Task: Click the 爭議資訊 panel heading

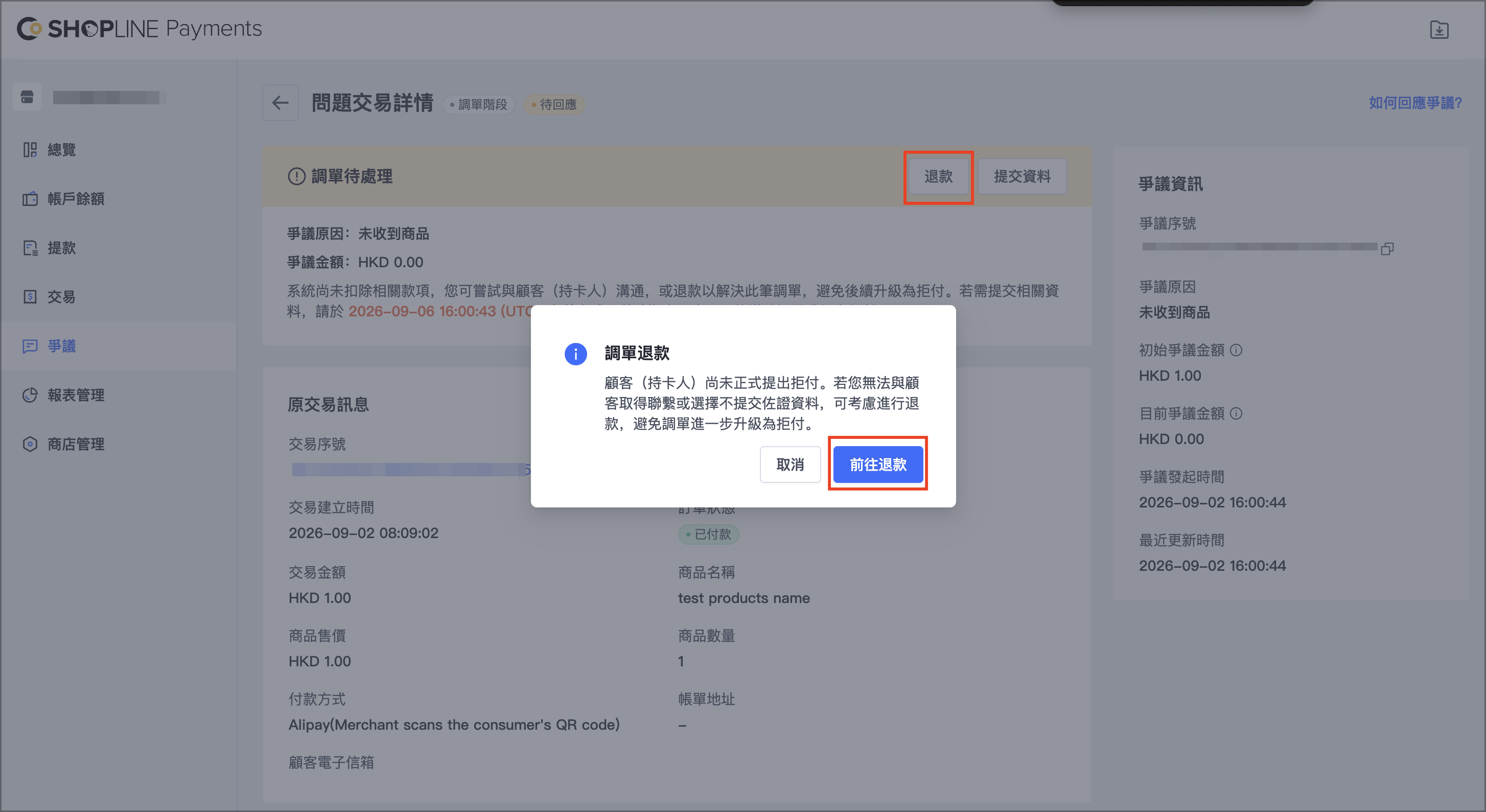Action: coord(1171,184)
